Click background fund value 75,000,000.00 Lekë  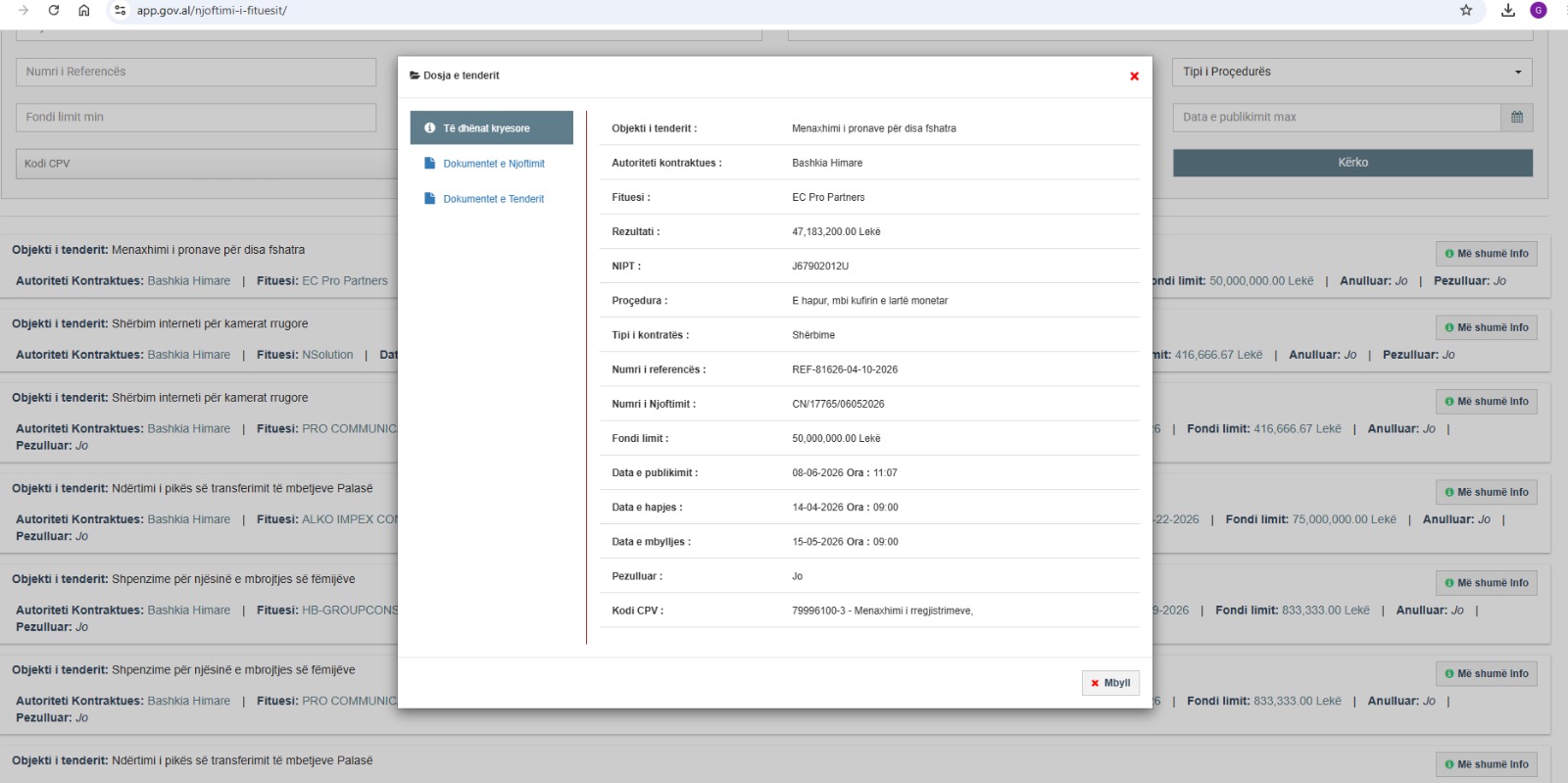[1344, 519]
